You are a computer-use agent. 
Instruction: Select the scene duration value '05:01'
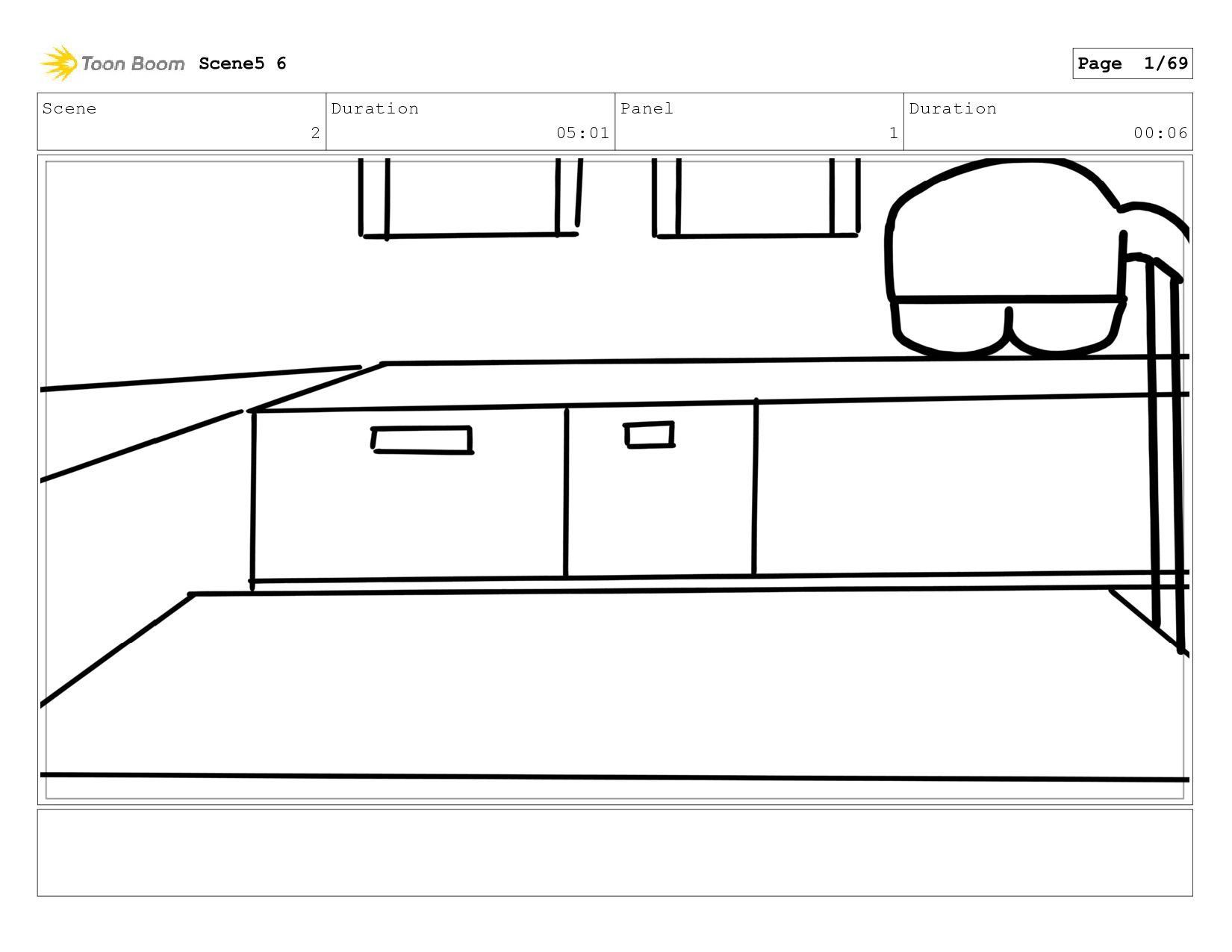click(x=582, y=133)
